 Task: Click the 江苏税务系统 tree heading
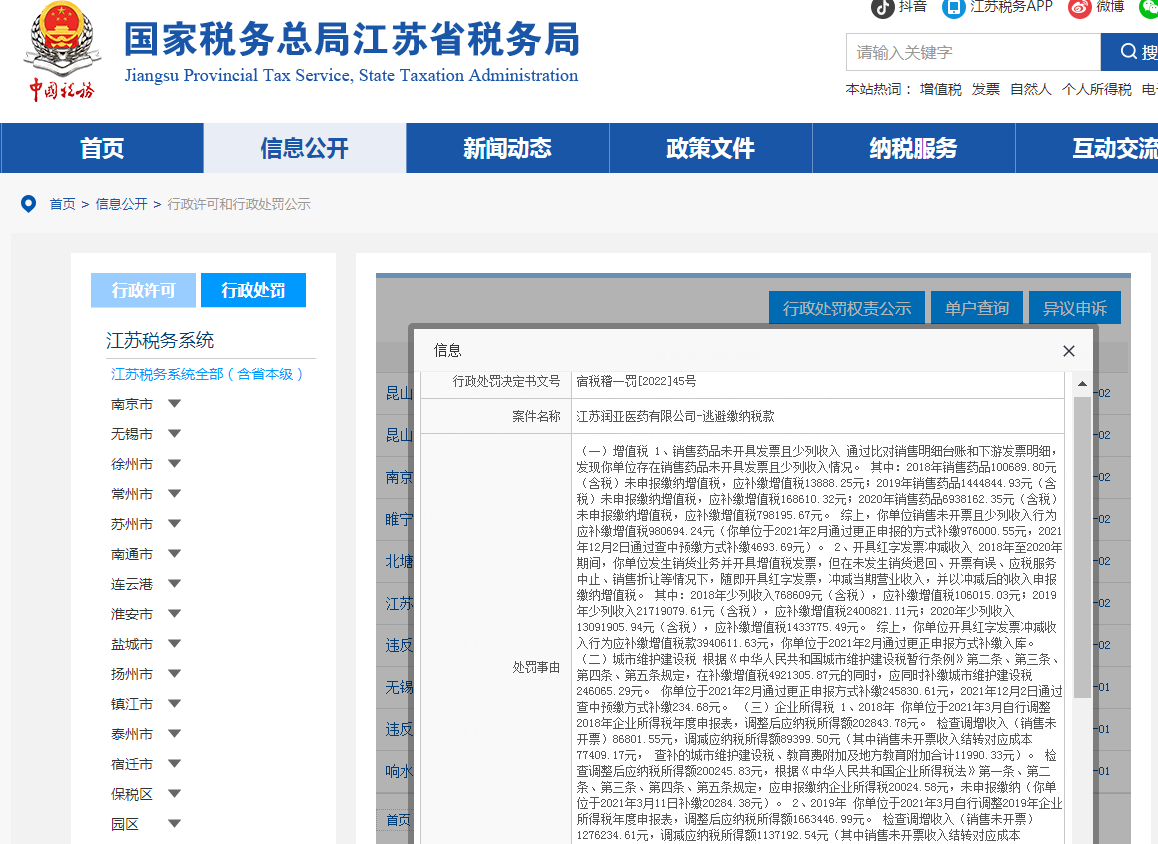tap(160, 340)
